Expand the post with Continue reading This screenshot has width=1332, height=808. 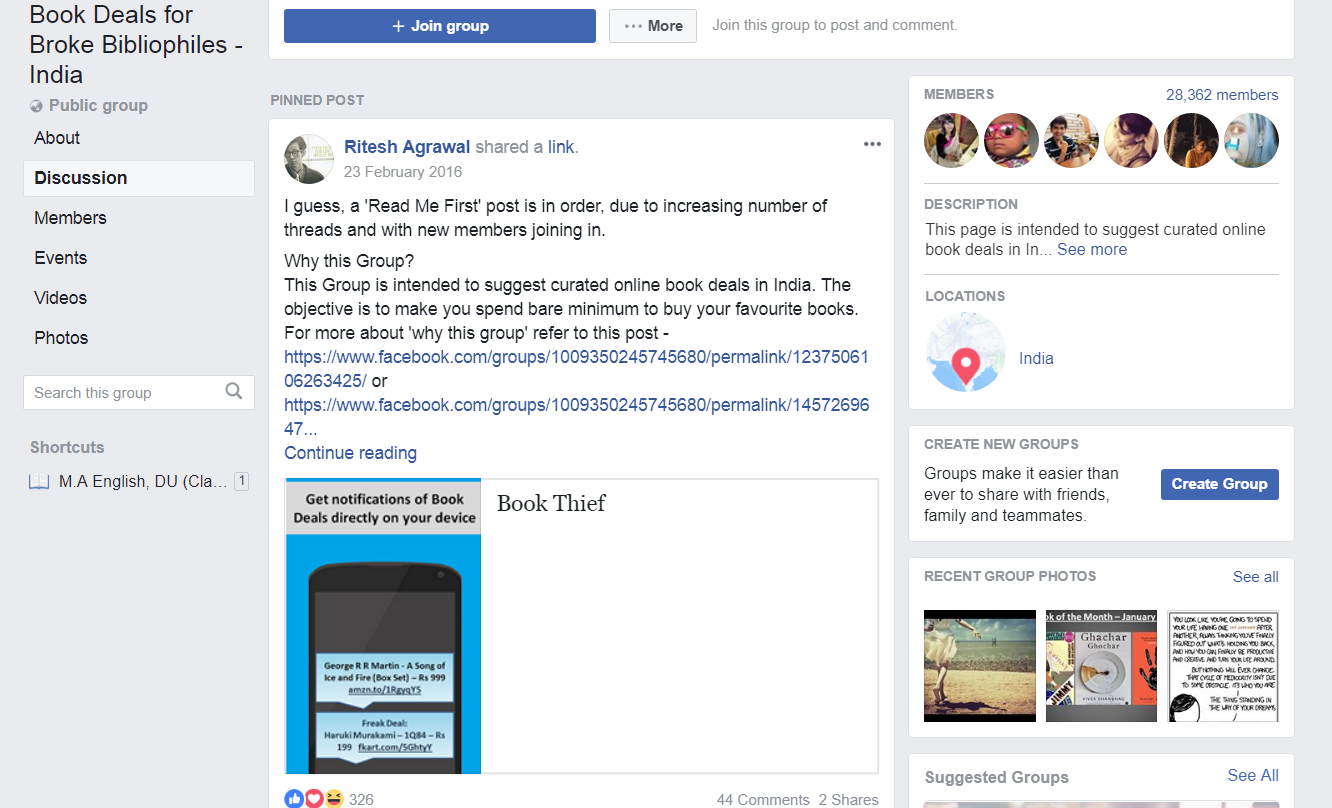pos(350,453)
